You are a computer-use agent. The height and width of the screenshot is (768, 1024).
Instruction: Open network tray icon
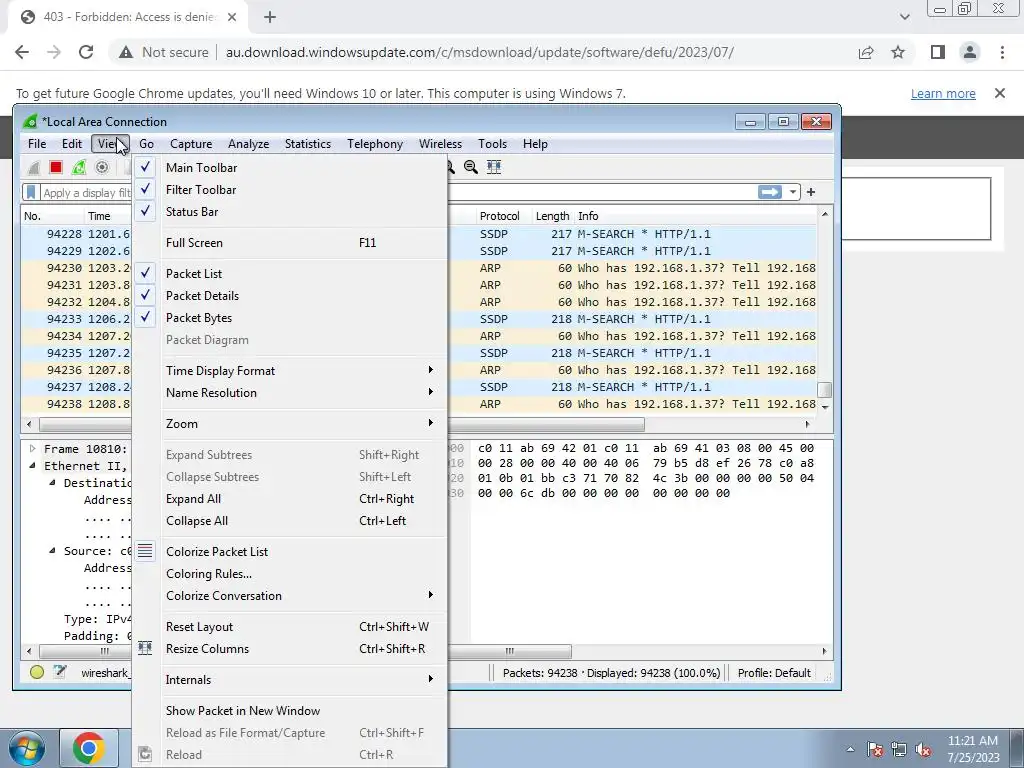pos(899,750)
